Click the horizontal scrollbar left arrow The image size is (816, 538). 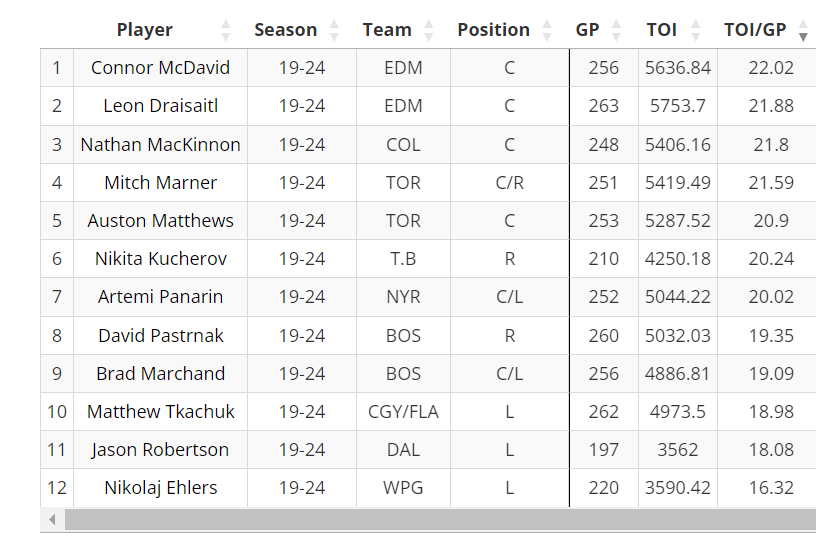tap(50, 520)
